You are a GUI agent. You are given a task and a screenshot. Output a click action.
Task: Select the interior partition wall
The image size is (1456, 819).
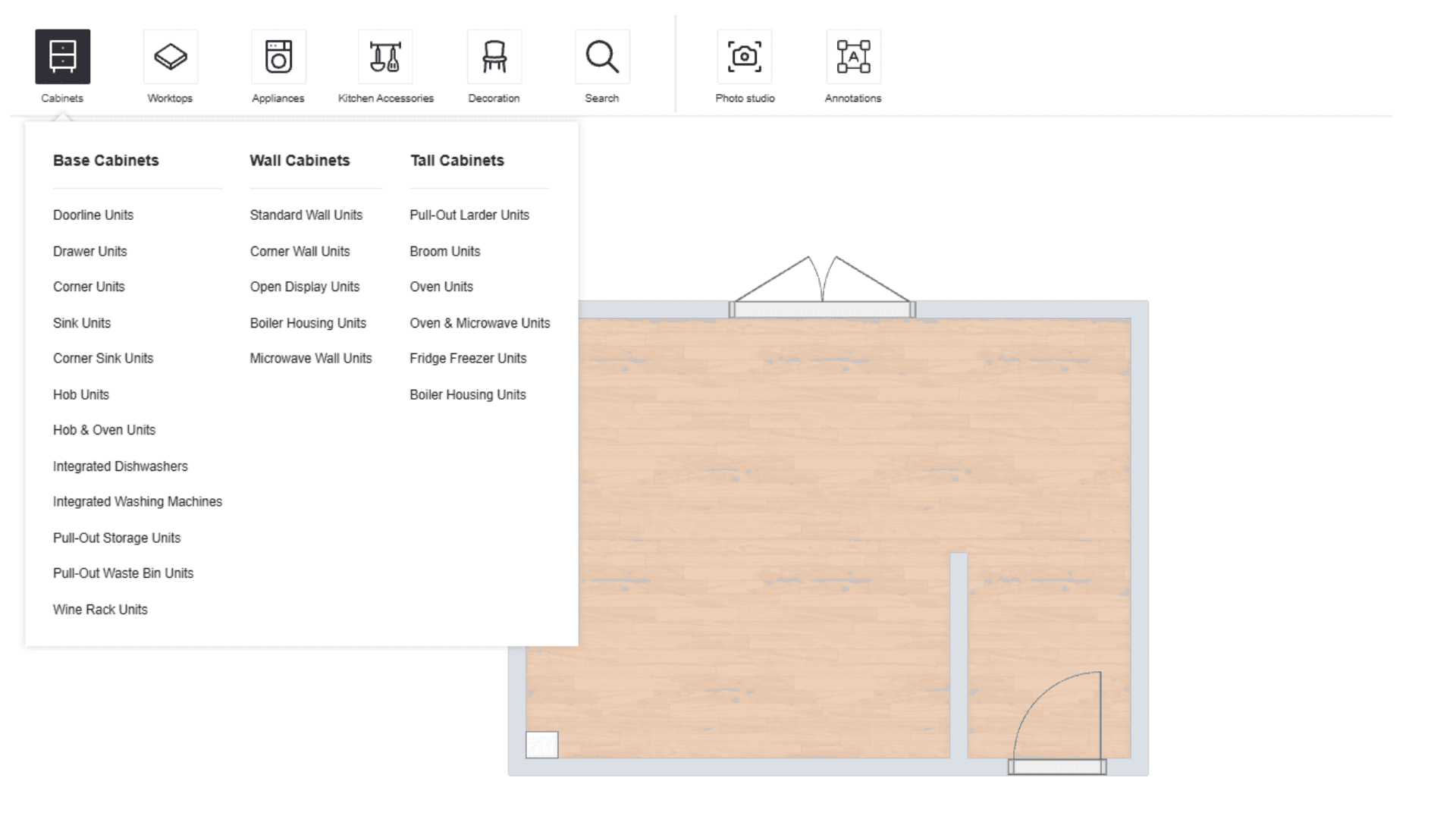[959, 656]
